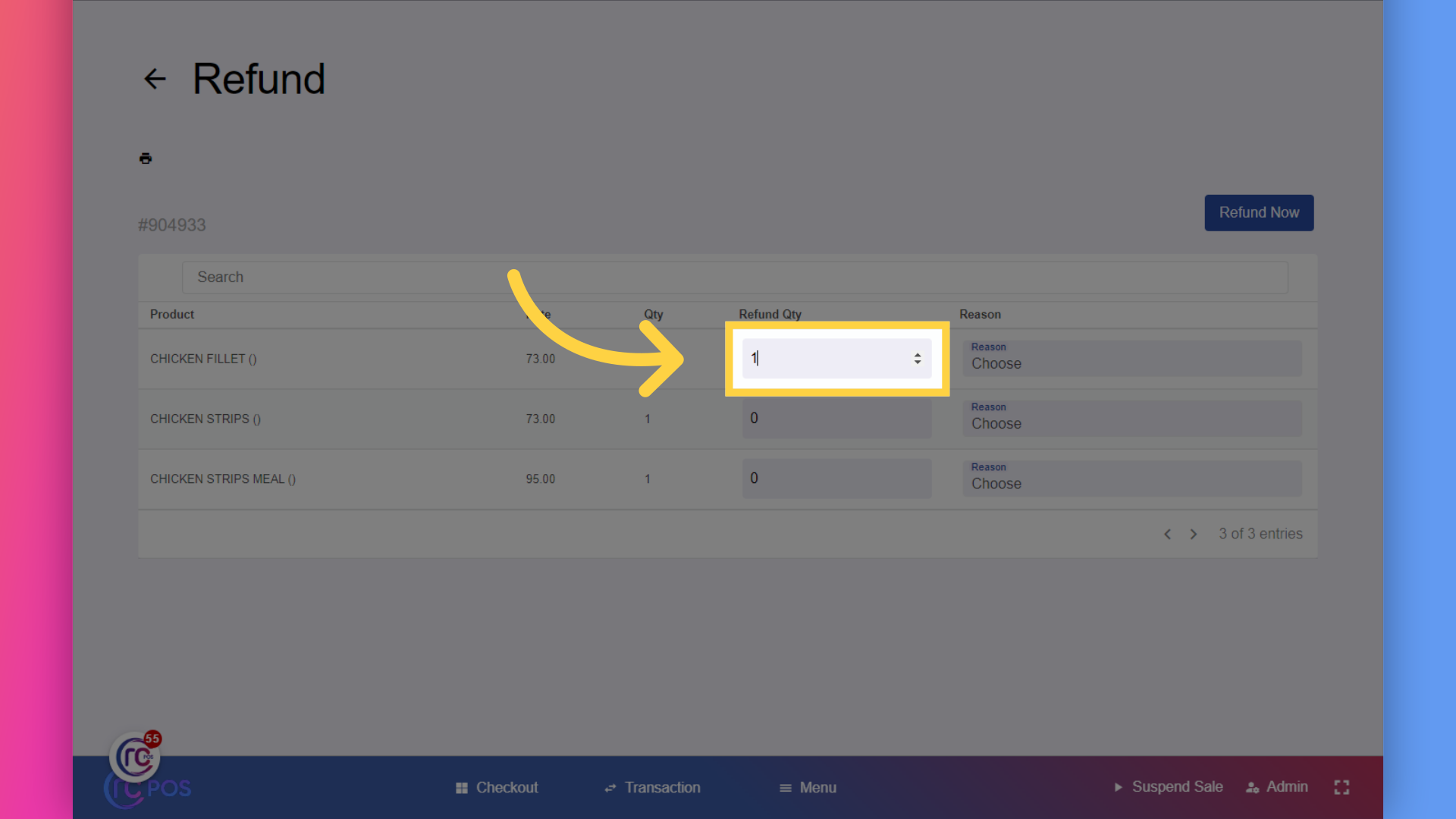Open the Checkout tab in bottom bar

tap(497, 788)
